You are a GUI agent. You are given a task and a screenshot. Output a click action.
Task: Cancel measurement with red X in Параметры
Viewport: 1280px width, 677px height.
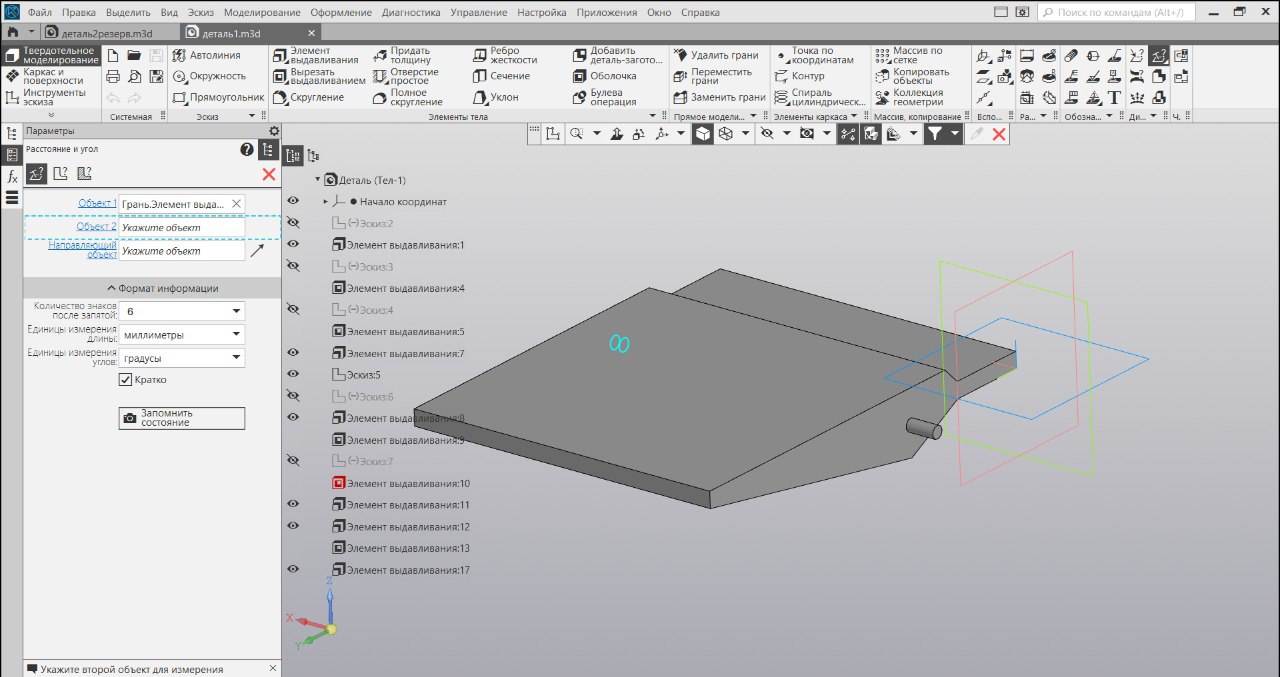[x=268, y=174]
